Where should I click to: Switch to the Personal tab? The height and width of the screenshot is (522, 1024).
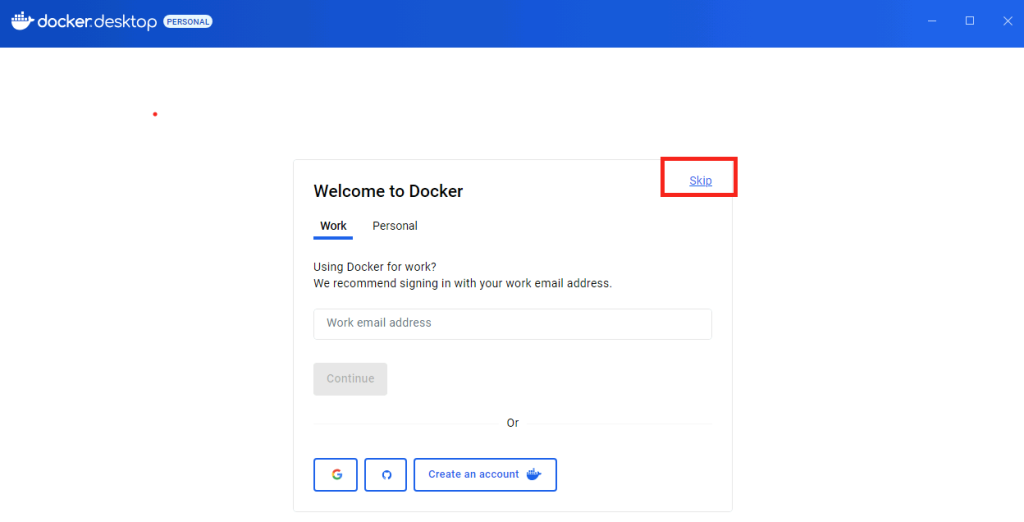(394, 226)
